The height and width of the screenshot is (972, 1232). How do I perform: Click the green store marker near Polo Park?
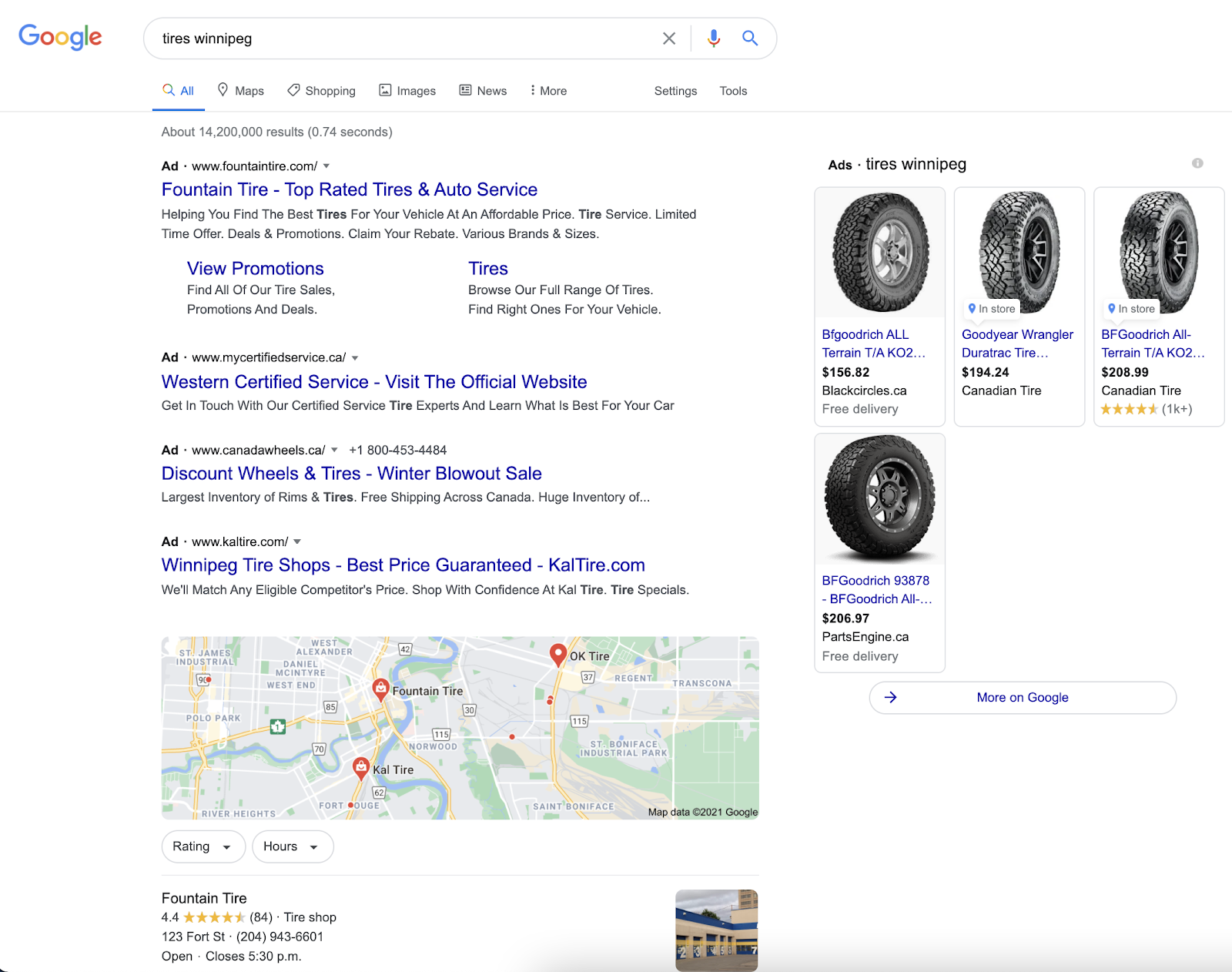pos(278,726)
